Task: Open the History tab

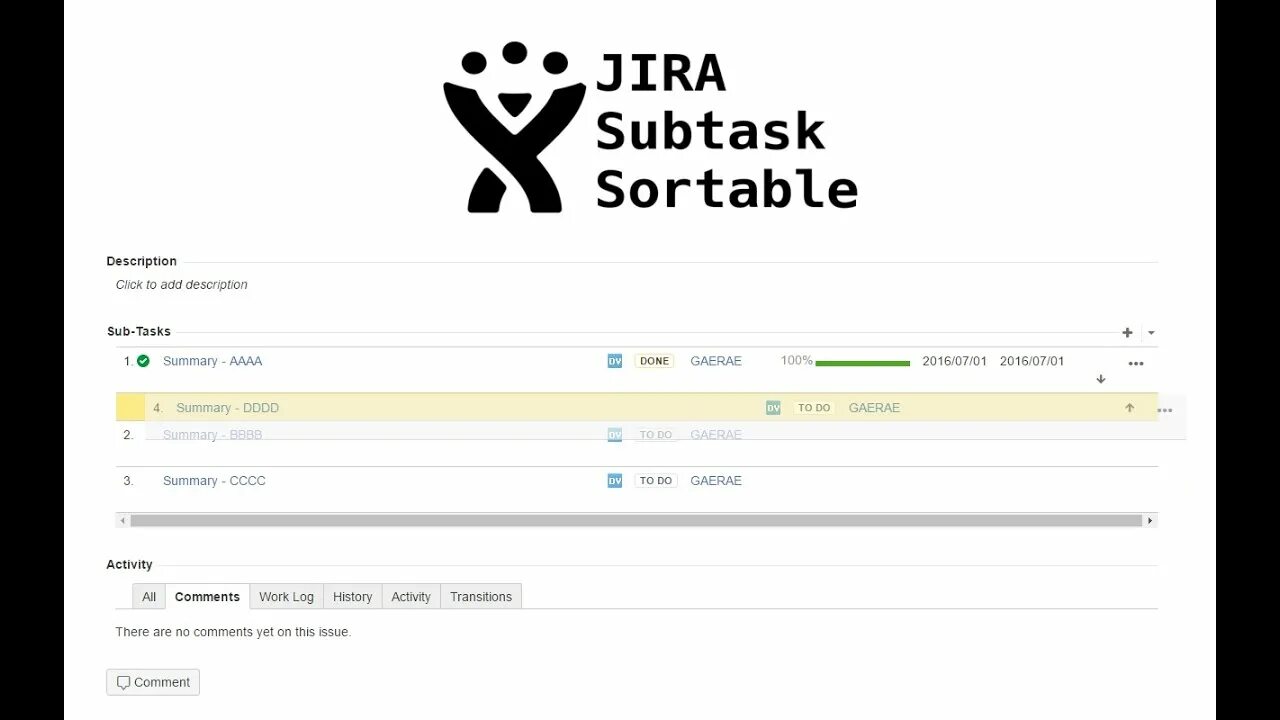Action: 352,597
